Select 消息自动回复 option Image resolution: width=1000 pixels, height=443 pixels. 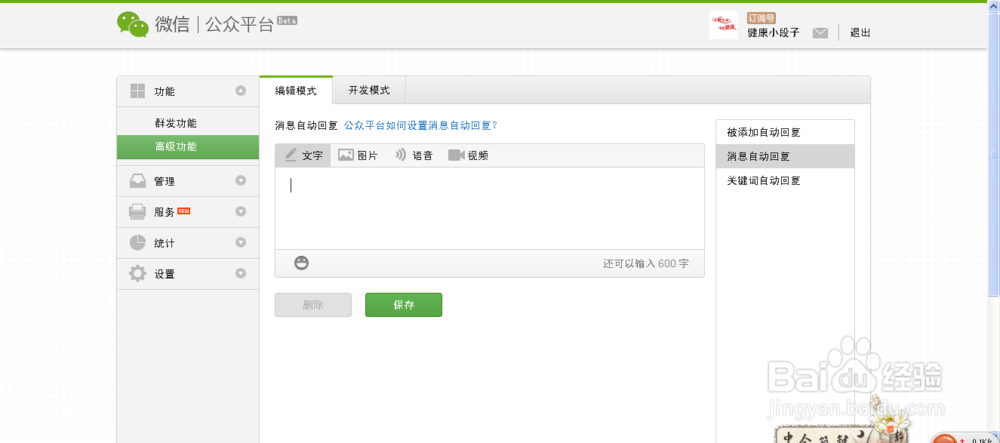pyautogui.click(x=785, y=156)
